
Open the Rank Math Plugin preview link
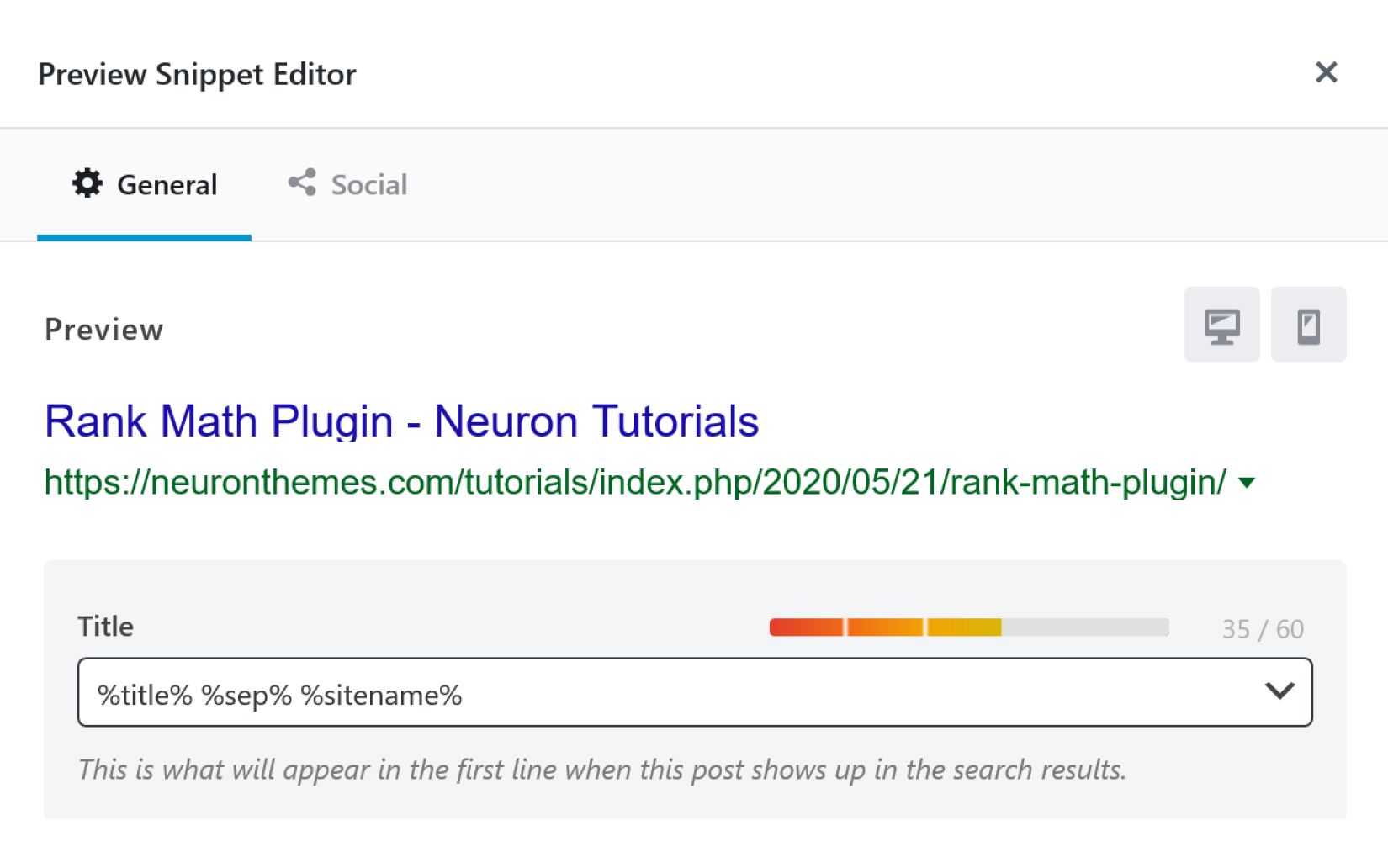coord(401,421)
